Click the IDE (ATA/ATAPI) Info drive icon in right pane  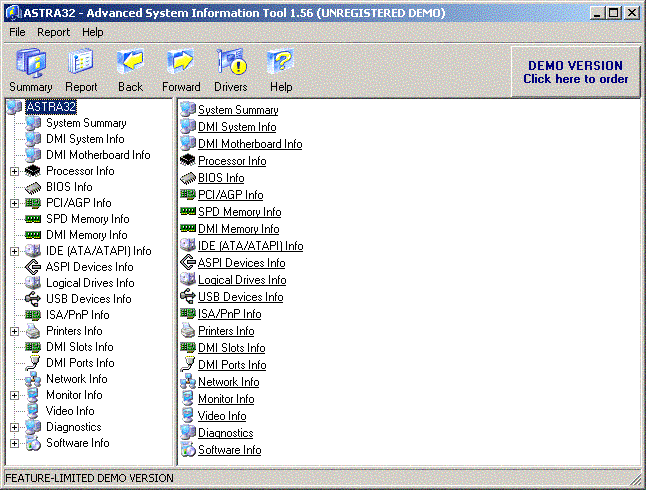point(188,245)
